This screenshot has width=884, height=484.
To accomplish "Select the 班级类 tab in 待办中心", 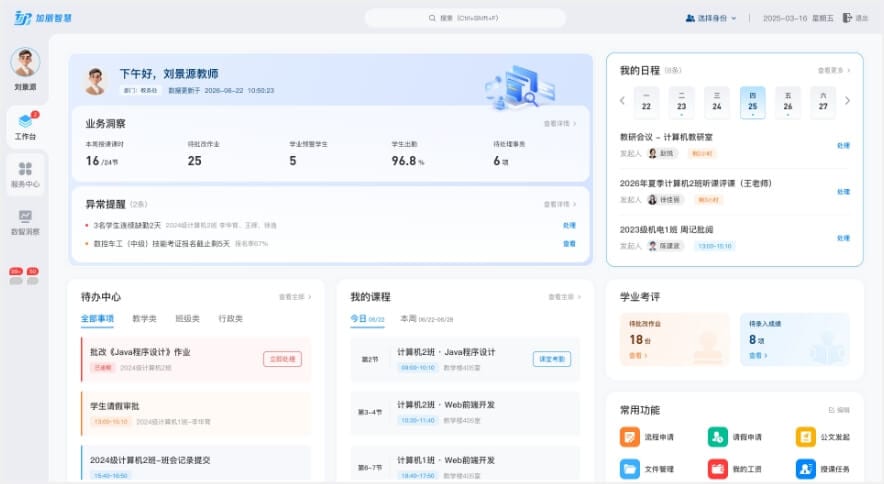I will click(x=187, y=319).
